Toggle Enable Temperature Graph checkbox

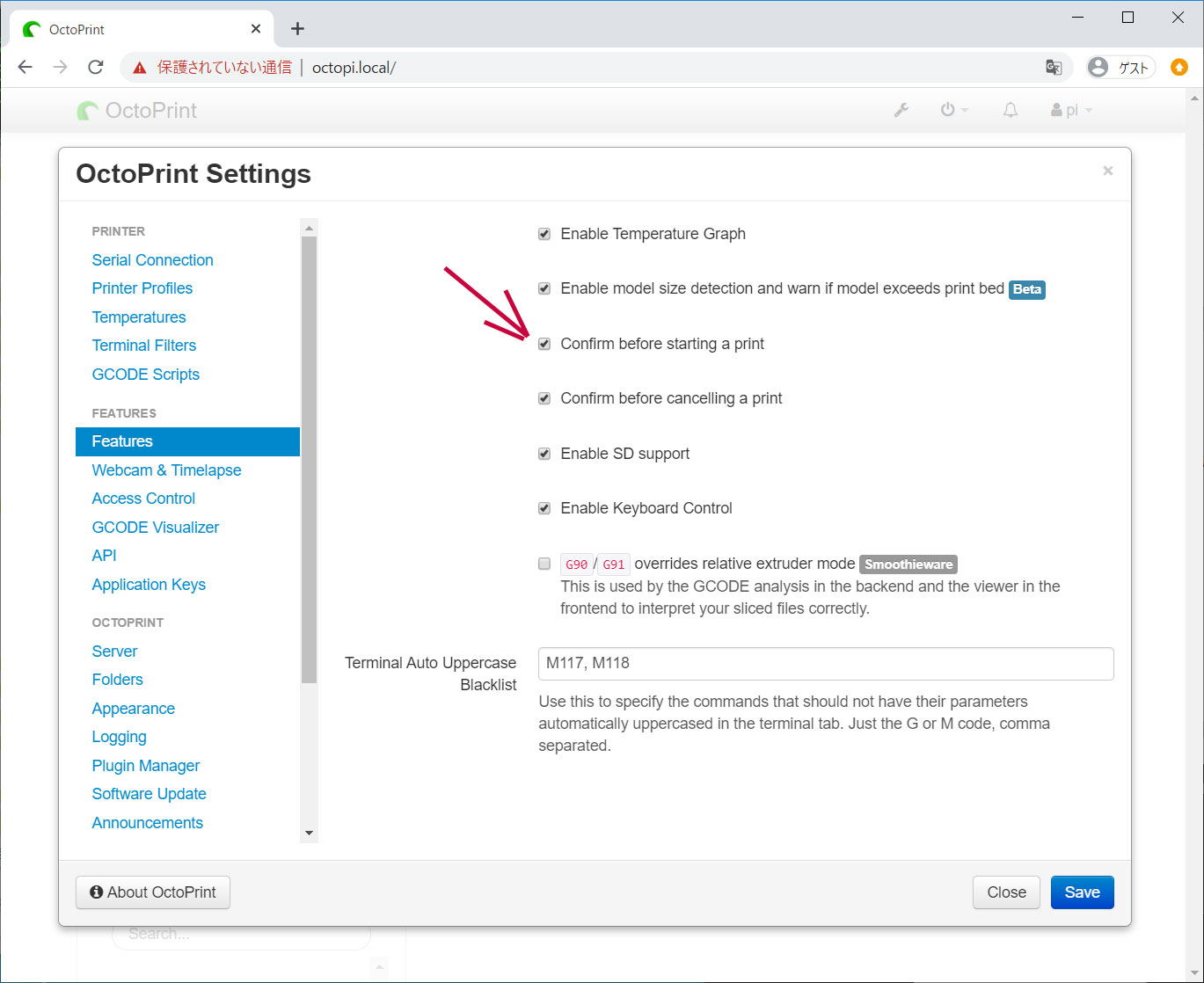pos(544,234)
